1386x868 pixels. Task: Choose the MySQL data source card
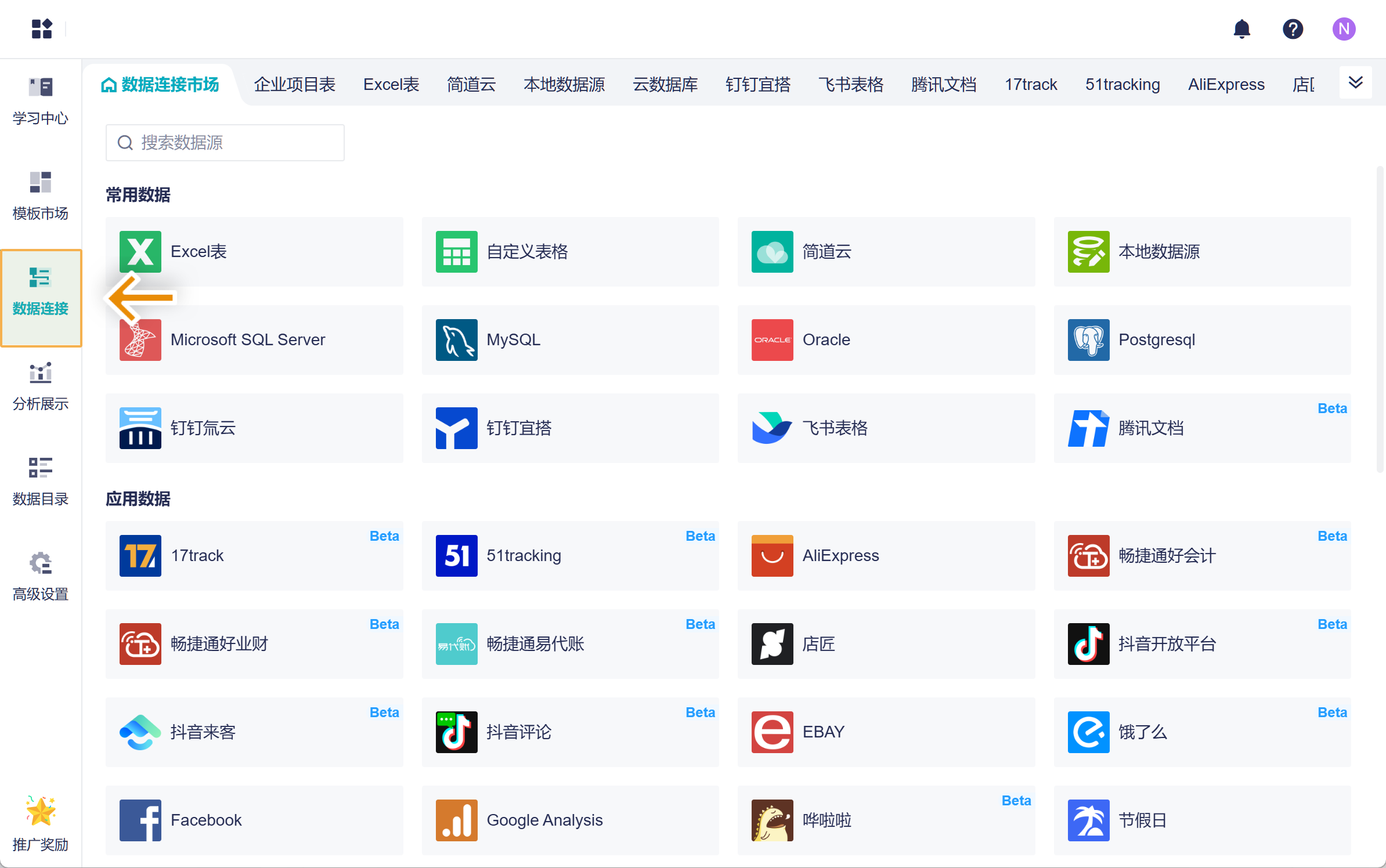tap(570, 340)
